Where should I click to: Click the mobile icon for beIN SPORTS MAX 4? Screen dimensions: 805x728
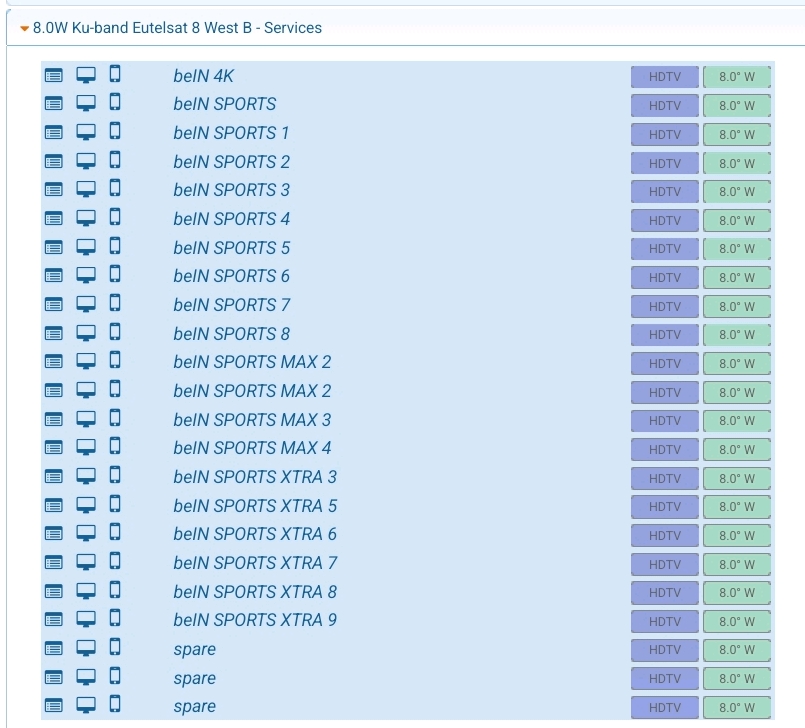point(115,447)
